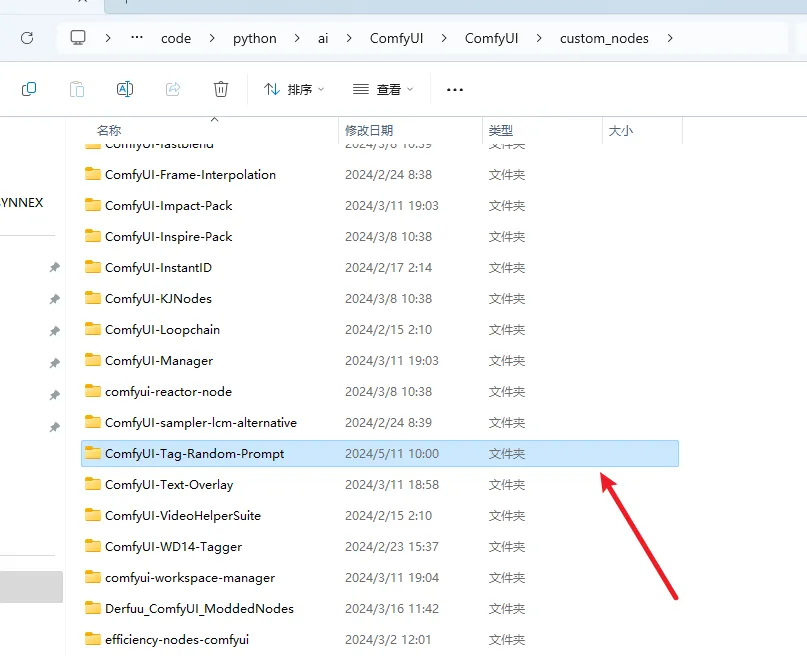Click the This PC monitor icon

[78, 38]
